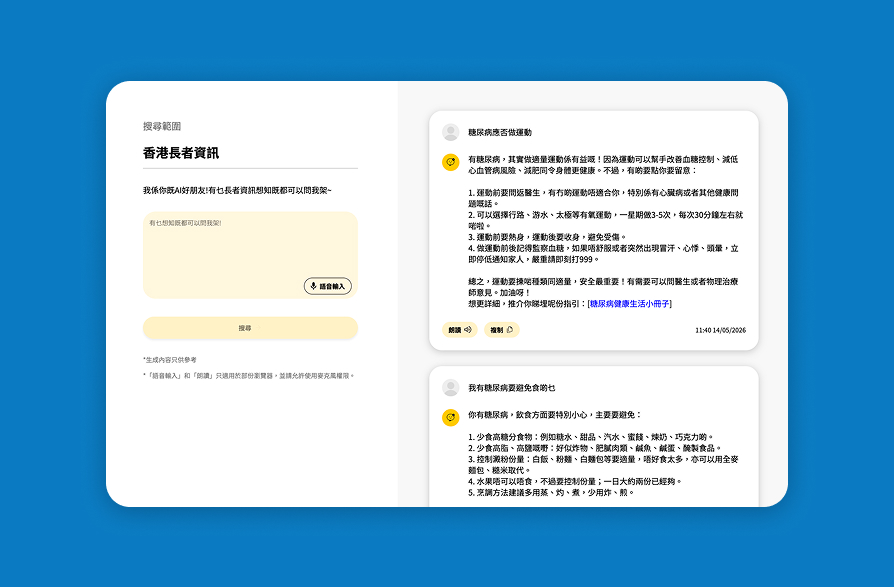
Task: Click yellow bot avatar beside 有糖尿病，其實做適量運動 reply
Action: (450, 162)
